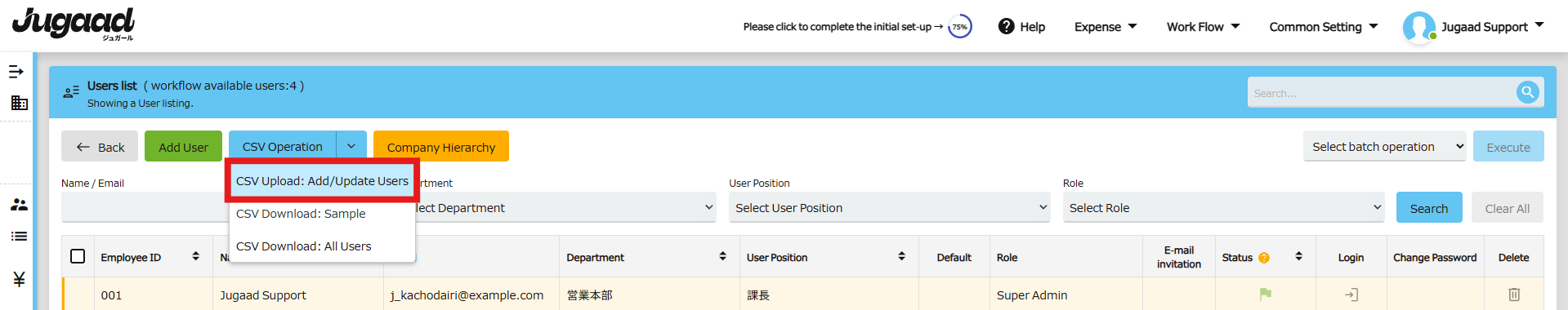
Task: Open the Common Setting dropdown menu
Action: pos(1324,27)
